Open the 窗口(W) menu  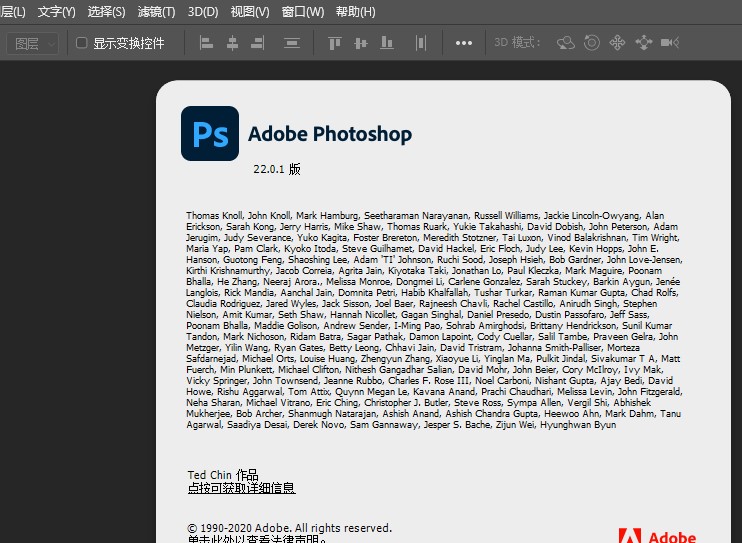tap(303, 12)
